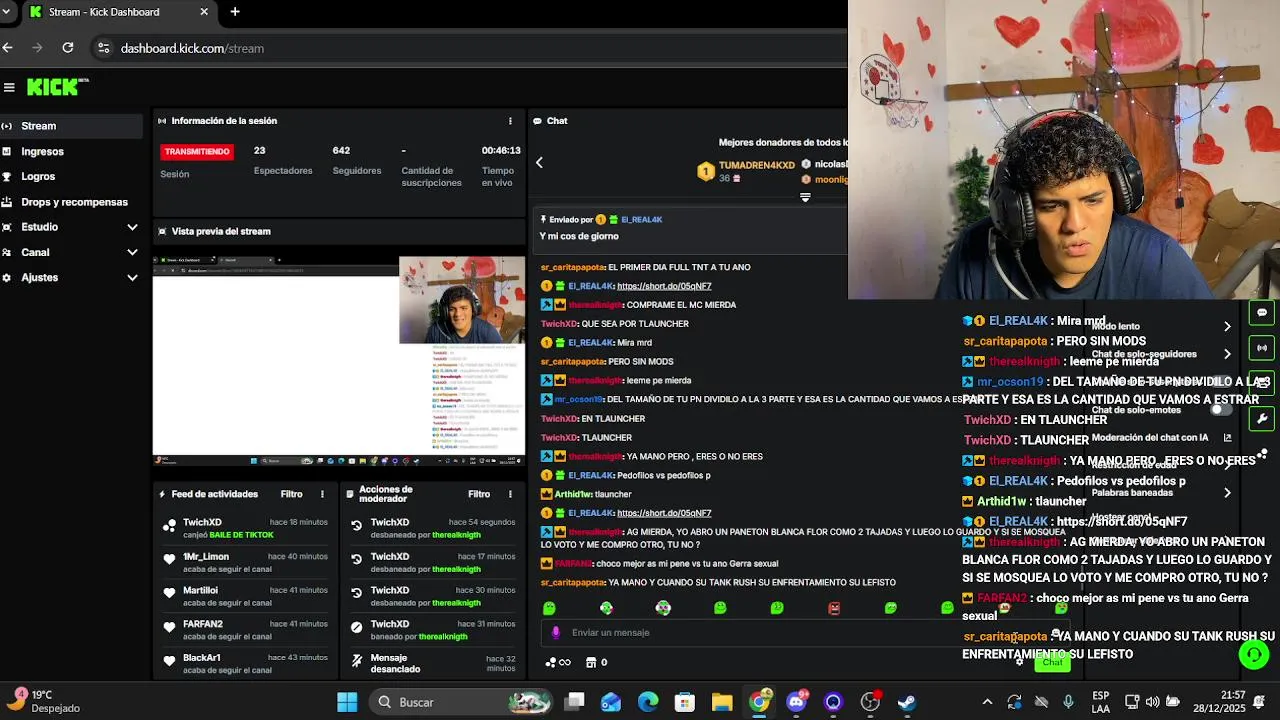This screenshot has height=720, width=1280.
Task: Open Moderación del chat con IA external icon
Action: [1227, 438]
